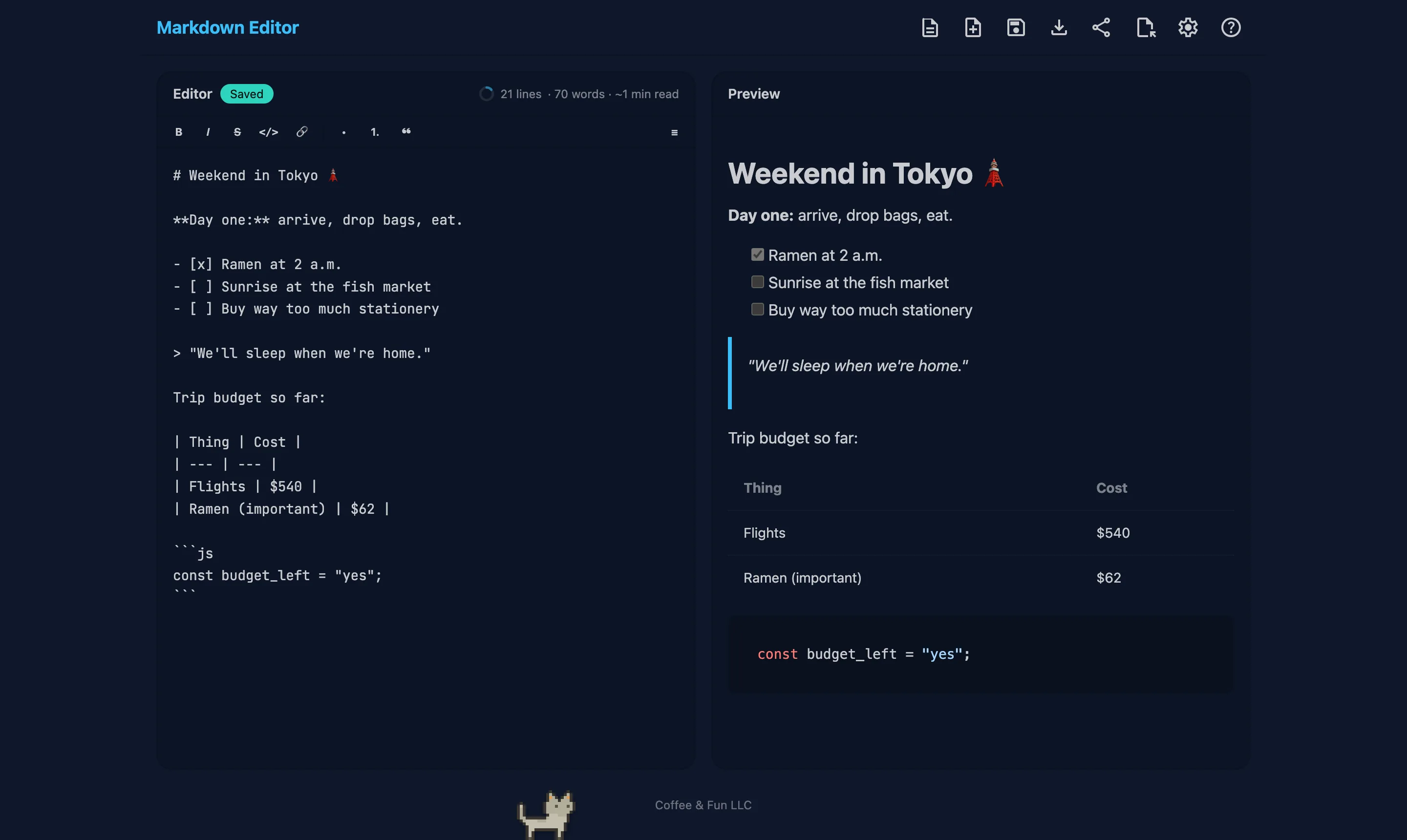The height and width of the screenshot is (840, 1407).
Task: Click the '$540' cell in preview table
Action: tap(1112, 533)
